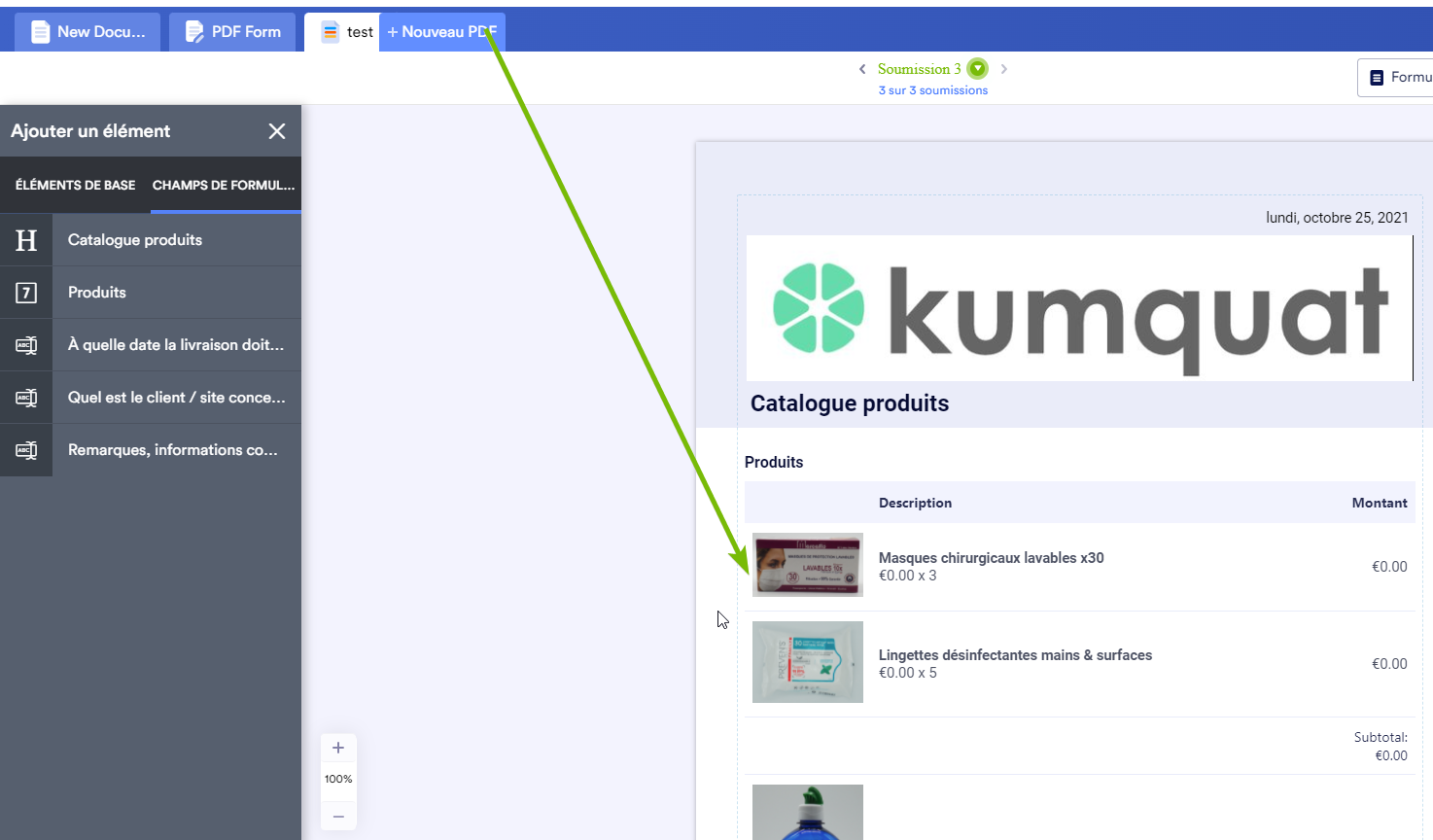The image size is (1433, 840).
Task: Go to the previous submission arrow
Action: coord(862,69)
